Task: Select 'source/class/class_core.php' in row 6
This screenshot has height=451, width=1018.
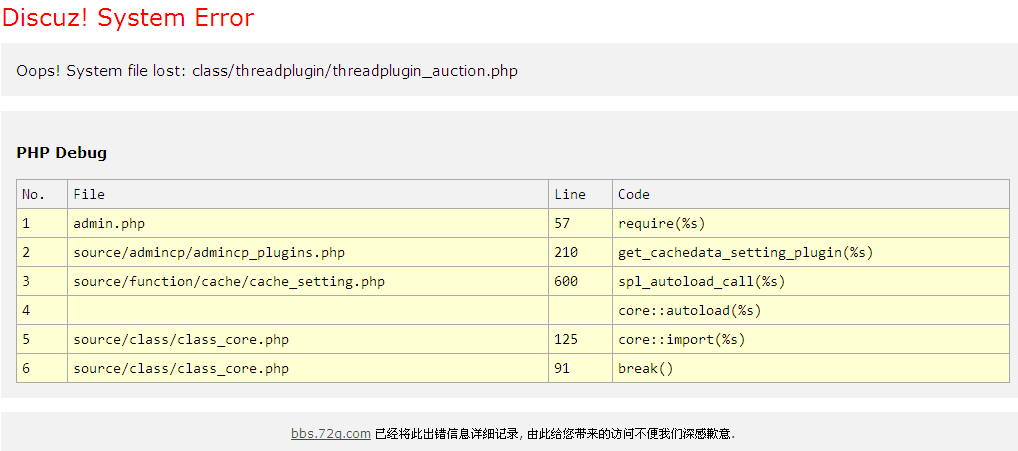Action: coord(308,369)
